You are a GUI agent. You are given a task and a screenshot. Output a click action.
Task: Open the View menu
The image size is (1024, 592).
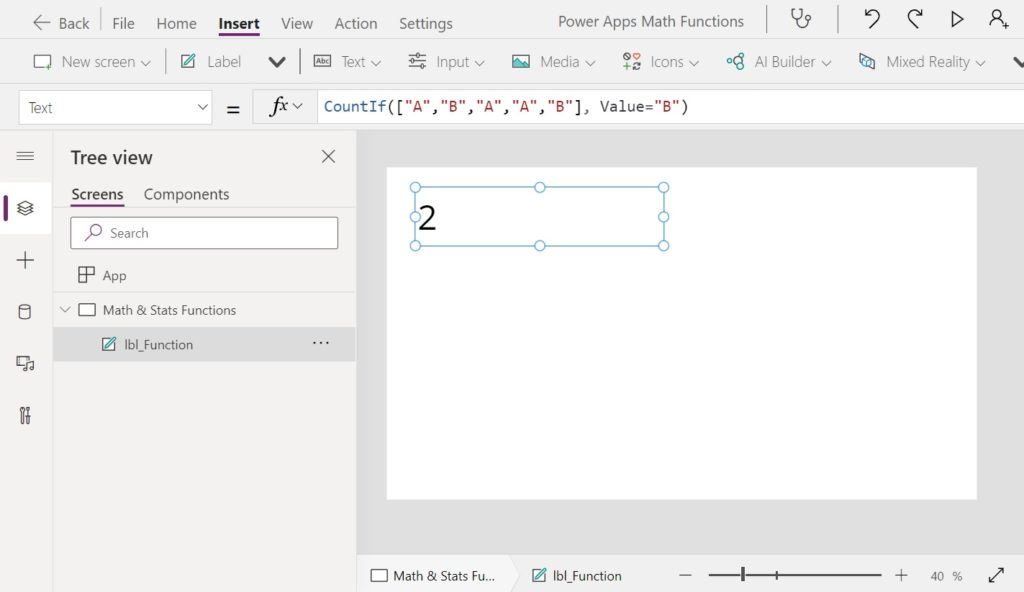pos(296,23)
